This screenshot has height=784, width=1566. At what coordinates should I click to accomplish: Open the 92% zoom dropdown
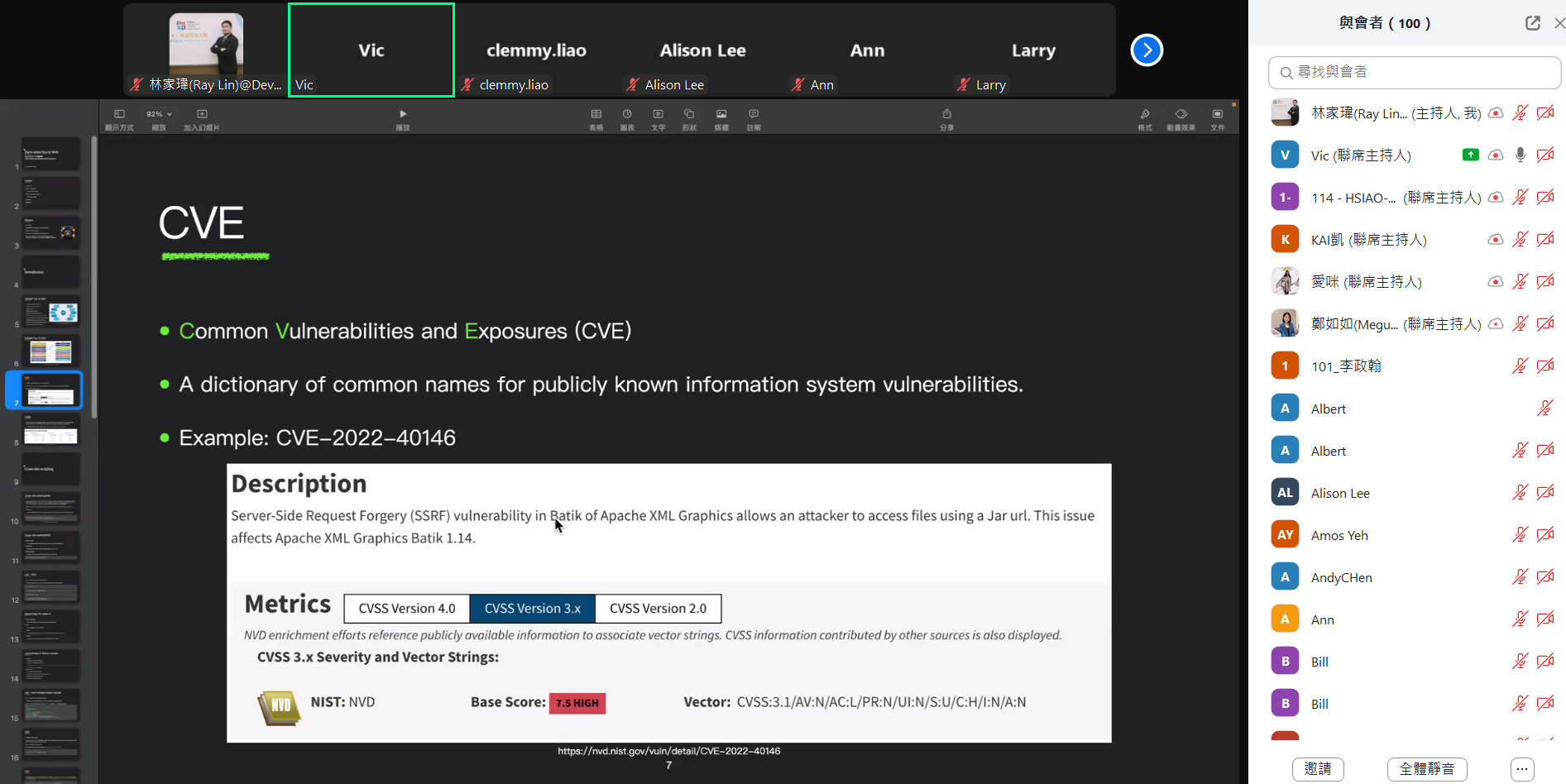click(x=159, y=114)
